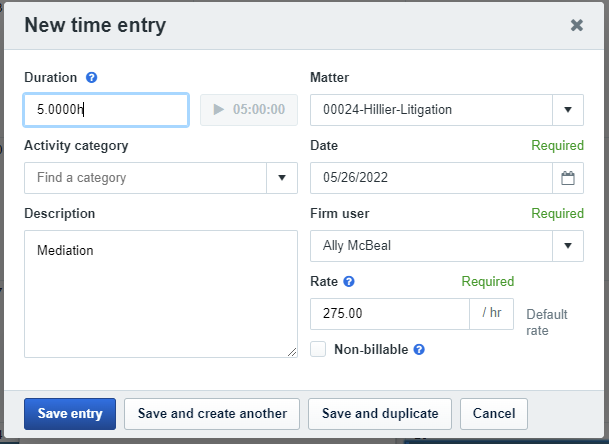Expand the Firm user dropdown arrow
Viewport: 609px width, 444px height.
[x=568, y=246]
